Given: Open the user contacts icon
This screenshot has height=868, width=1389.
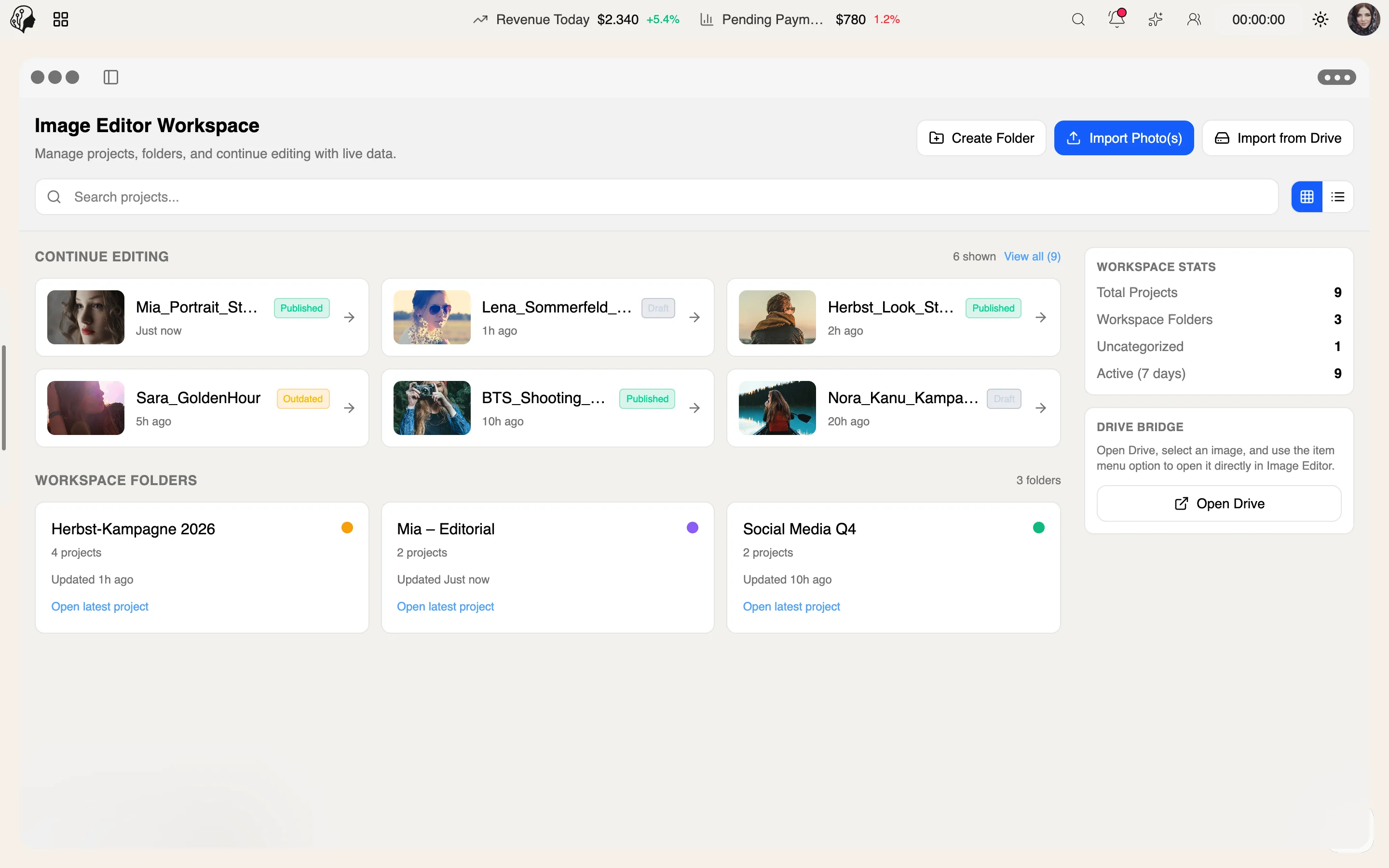Looking at the screenshot, I should [x=1194, y=19].
